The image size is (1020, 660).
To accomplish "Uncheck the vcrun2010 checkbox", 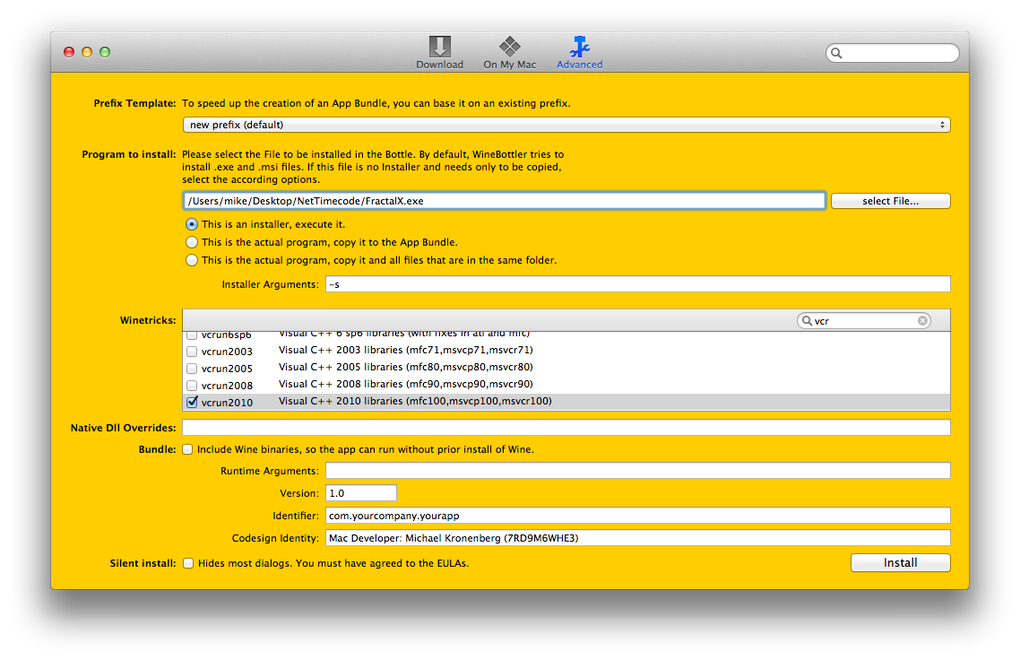I will tap(192, 402).
